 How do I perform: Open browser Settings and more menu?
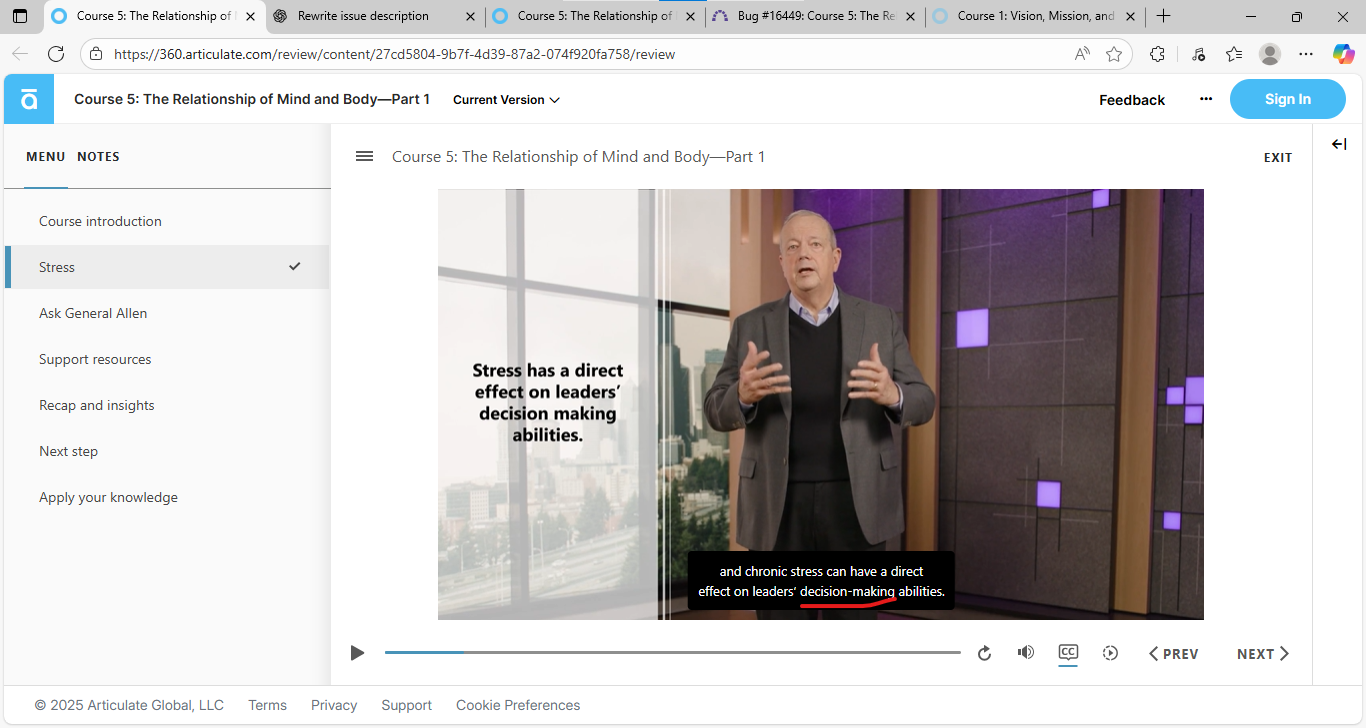(x=1306, y=54)
